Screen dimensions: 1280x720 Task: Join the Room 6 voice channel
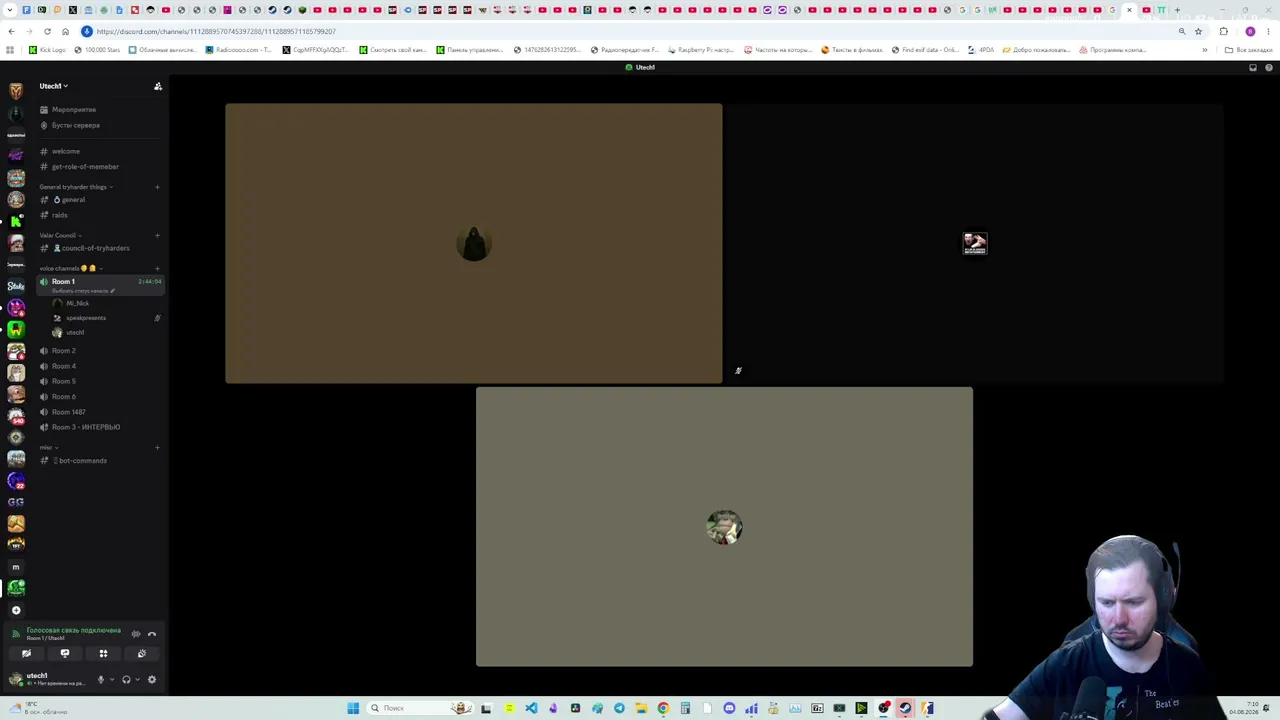(x=64, y=397)
